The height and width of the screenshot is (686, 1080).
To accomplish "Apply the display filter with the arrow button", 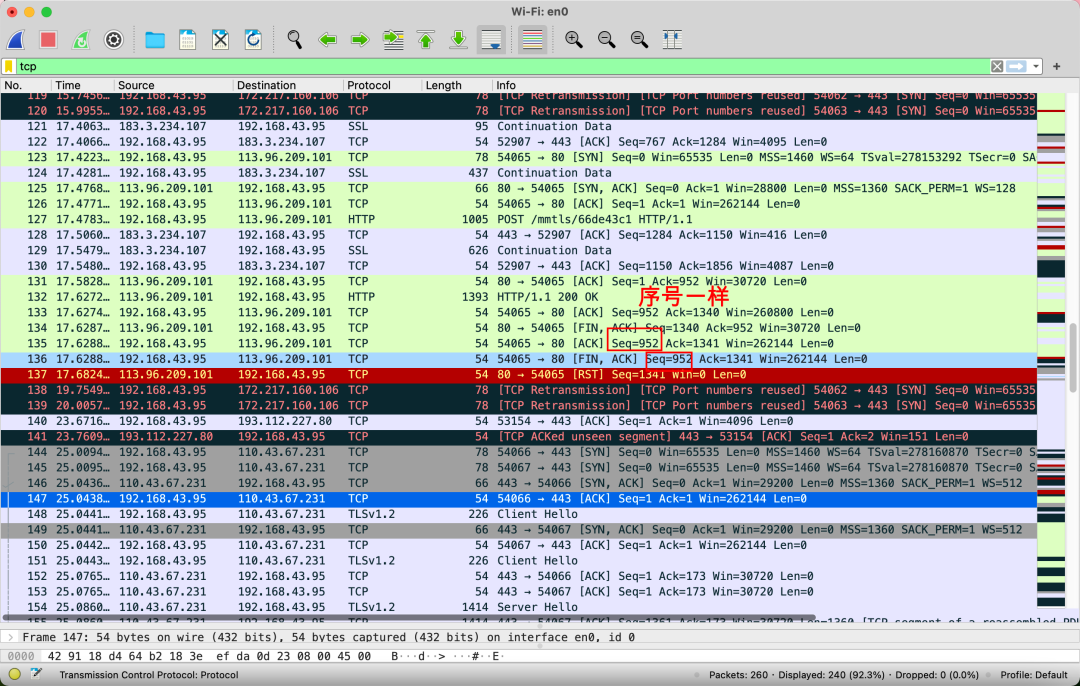I will tap(1016, 66).
